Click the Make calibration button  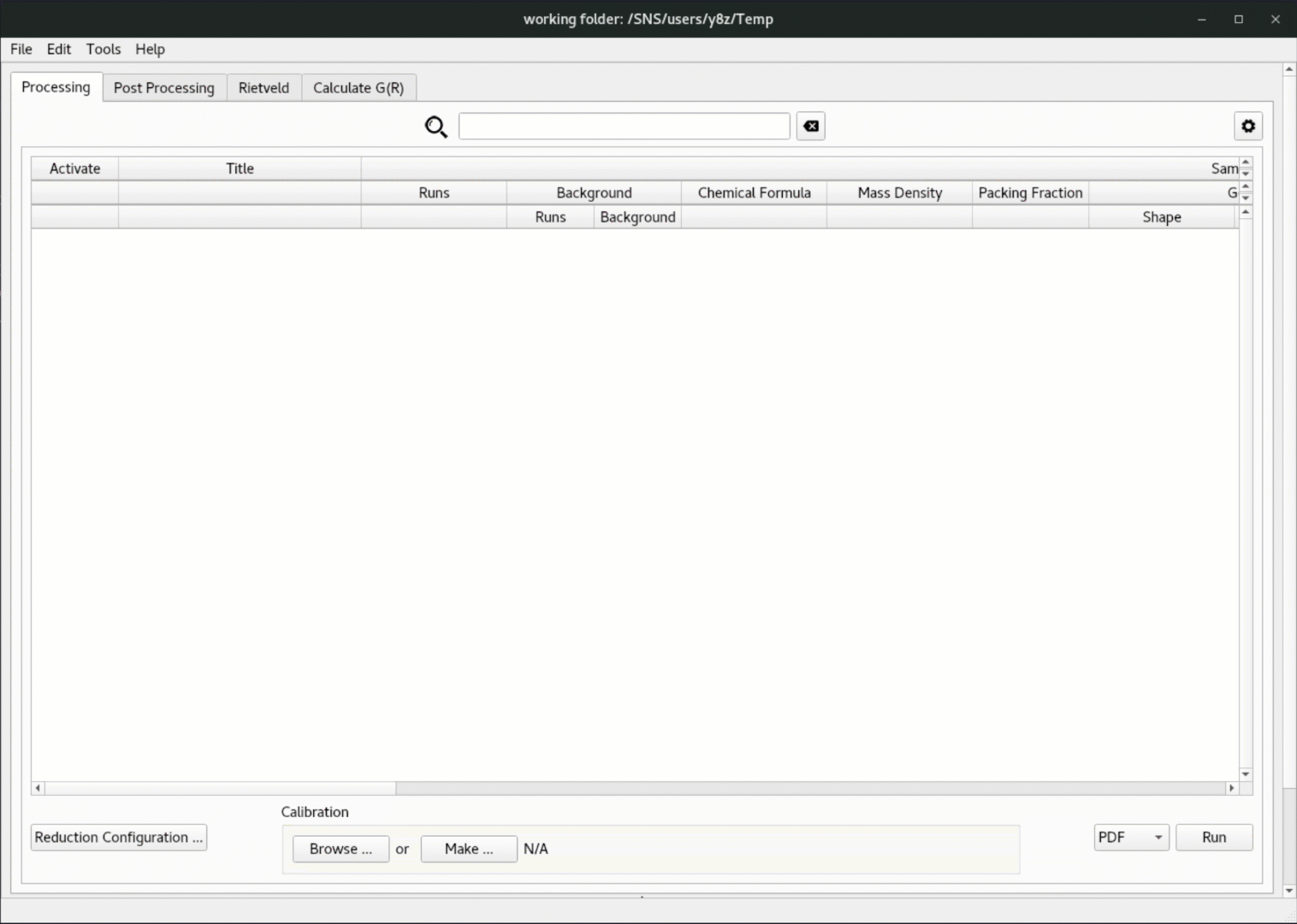(x=469, y=849)
